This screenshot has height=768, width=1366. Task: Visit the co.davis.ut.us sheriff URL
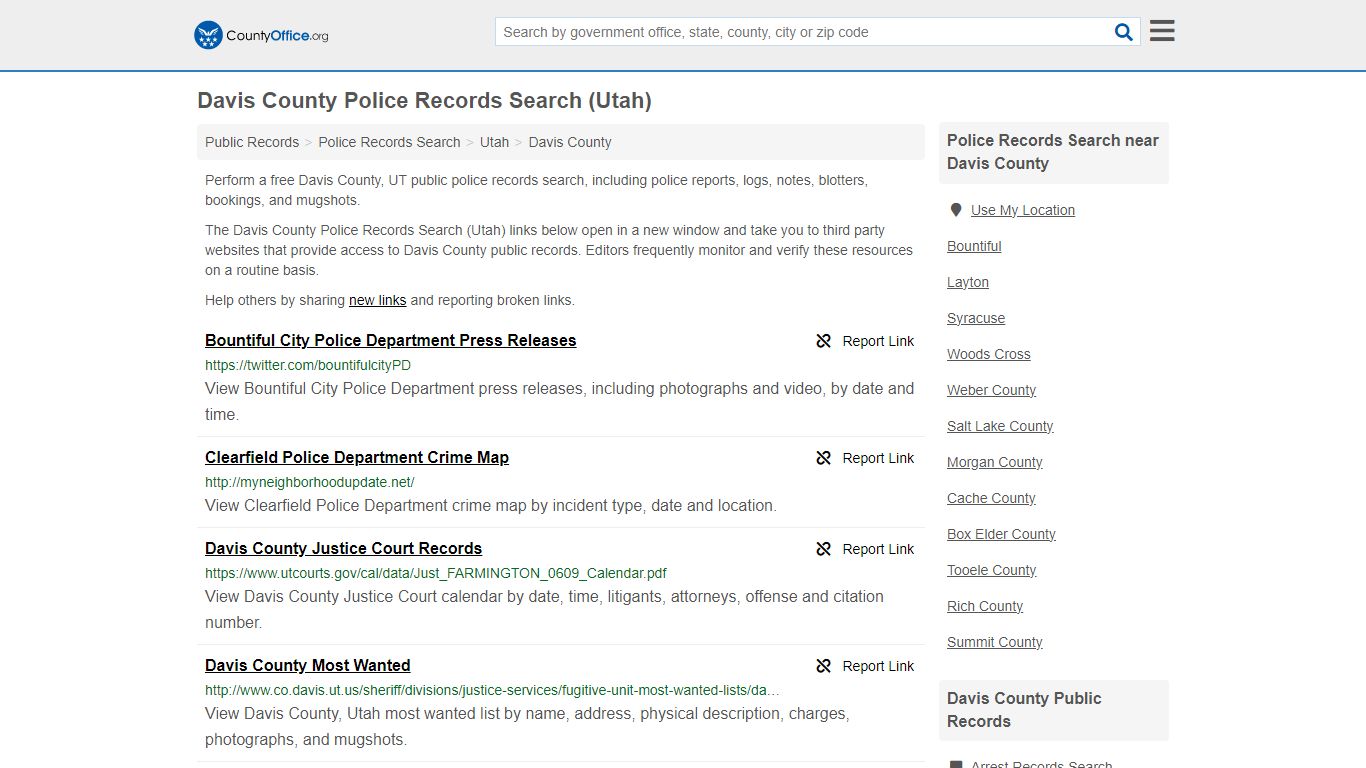[493, 690]
